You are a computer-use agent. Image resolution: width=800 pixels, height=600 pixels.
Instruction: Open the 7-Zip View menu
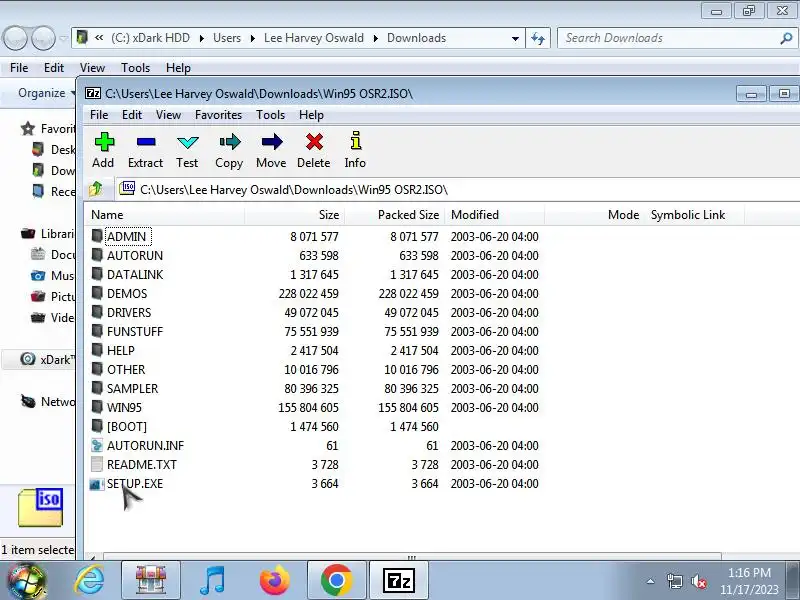[168, 115]
